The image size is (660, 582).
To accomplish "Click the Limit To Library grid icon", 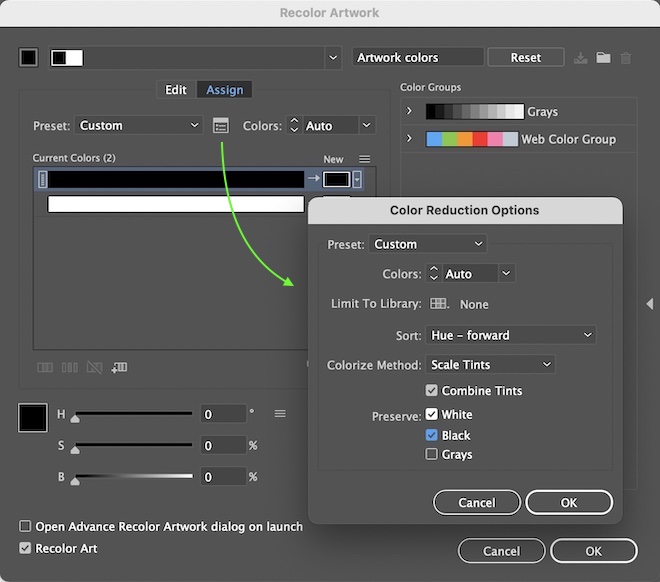I will click(438, 304).
